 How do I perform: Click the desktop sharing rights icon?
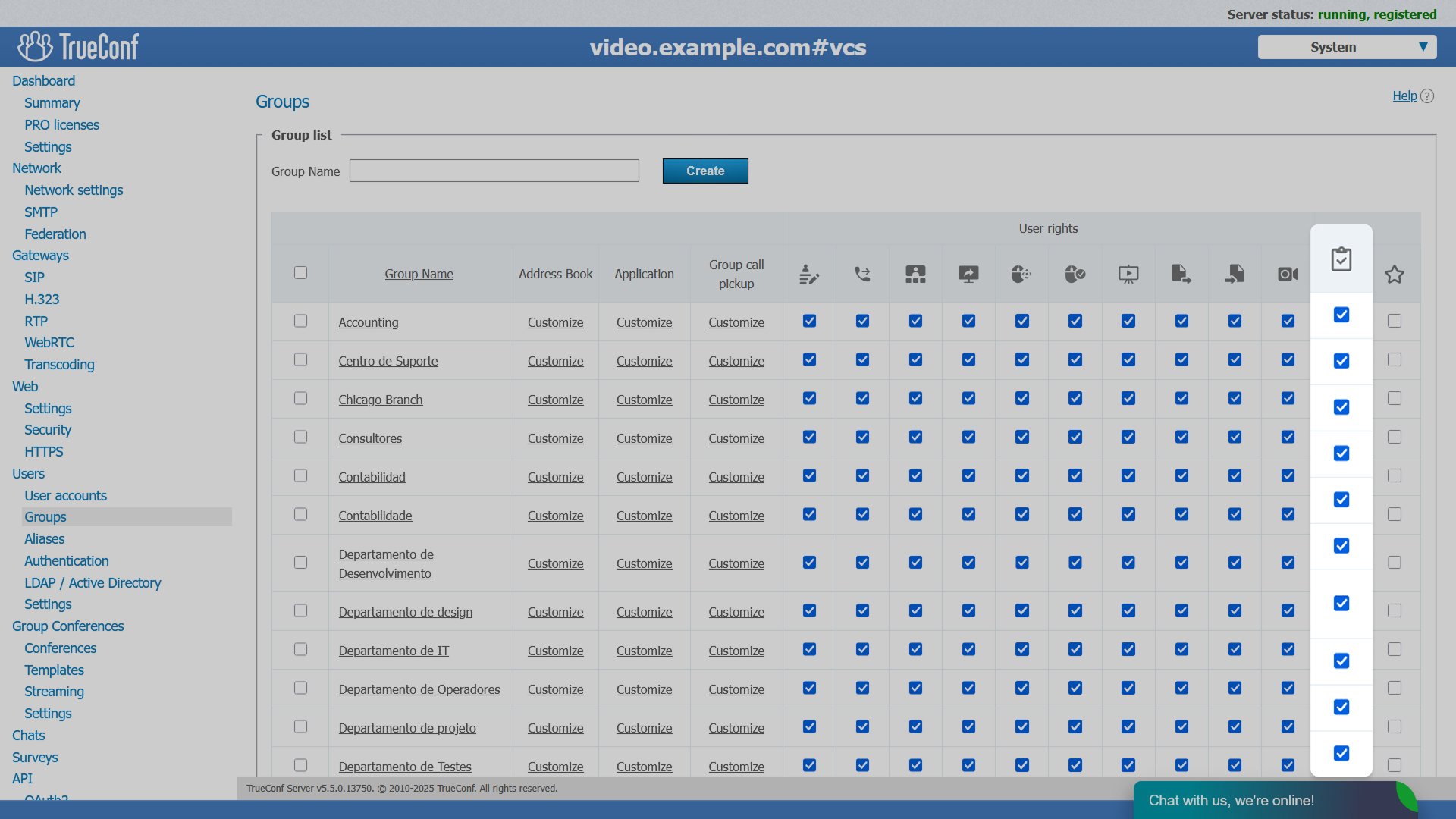point(968,274)
